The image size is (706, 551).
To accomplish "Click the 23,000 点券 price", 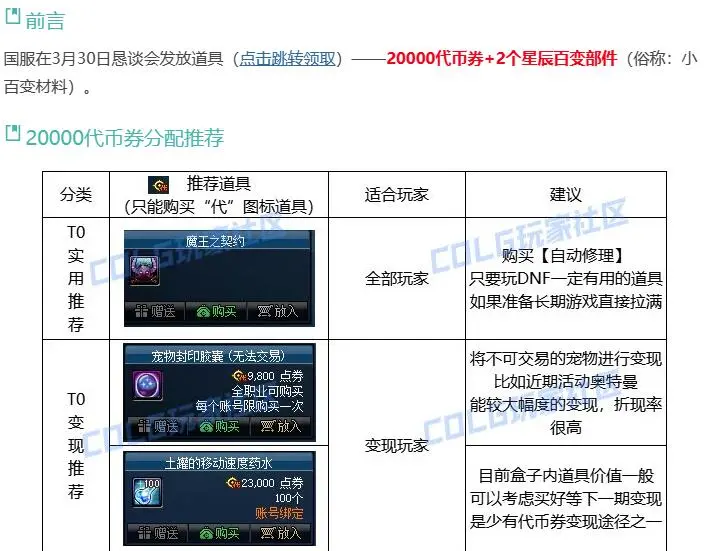I will 265,483.
